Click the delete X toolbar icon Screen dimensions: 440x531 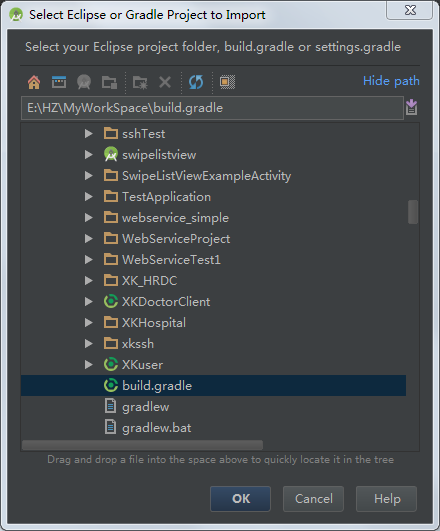165,82
